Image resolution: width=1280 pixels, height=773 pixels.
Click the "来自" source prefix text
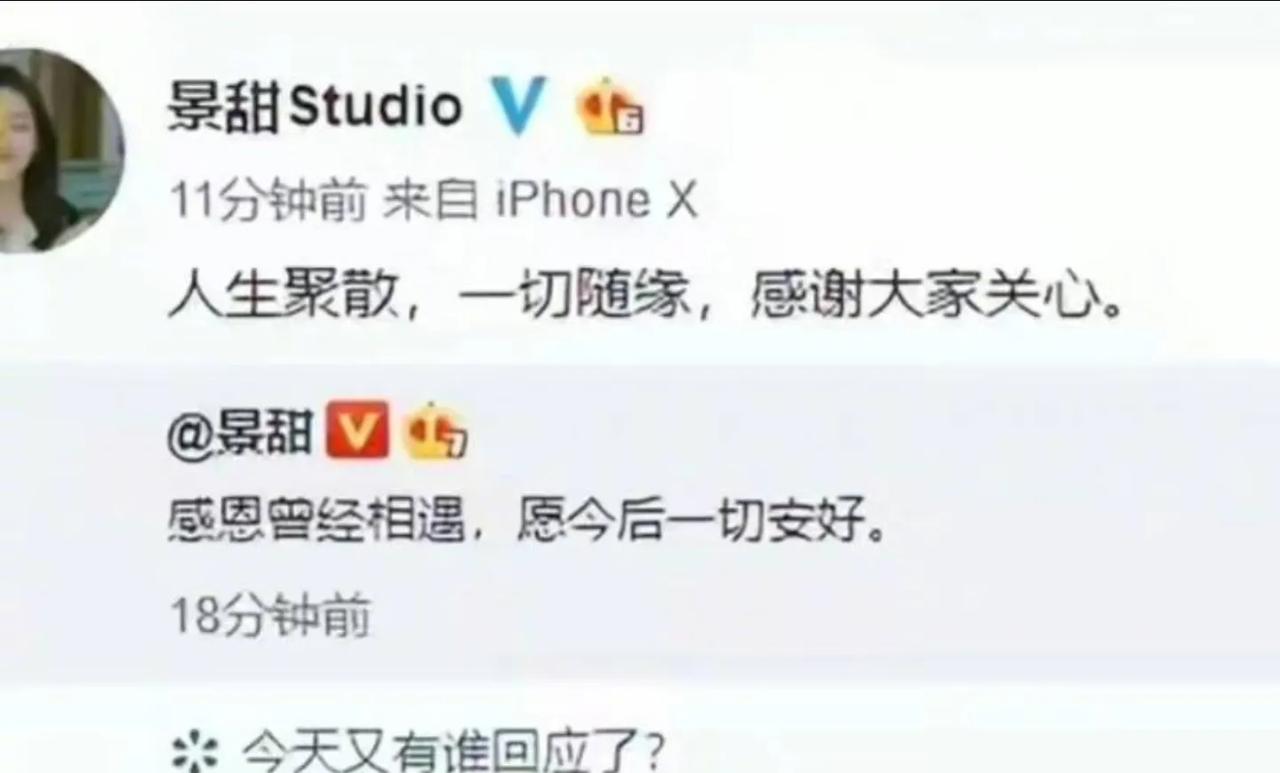point(430,202)
